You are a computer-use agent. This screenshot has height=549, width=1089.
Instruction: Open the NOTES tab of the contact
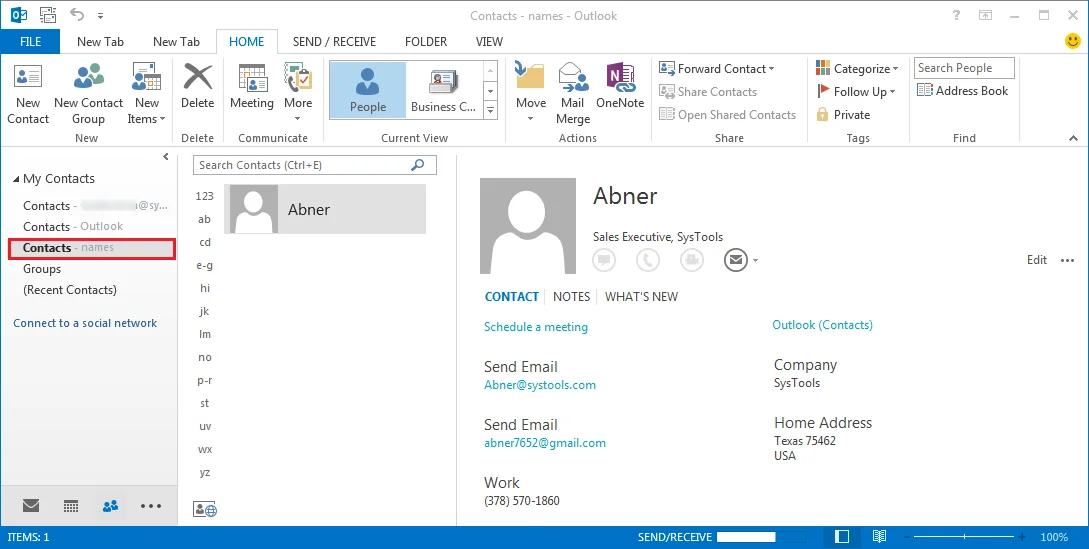point(572,297)
